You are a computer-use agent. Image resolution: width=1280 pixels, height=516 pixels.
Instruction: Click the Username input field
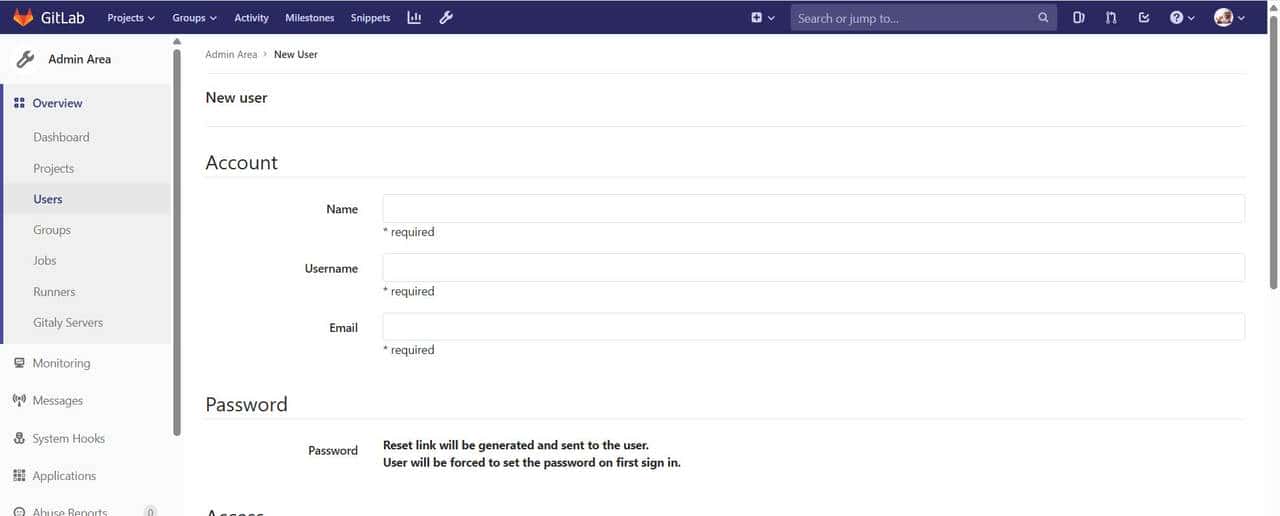tap(814, 267)
